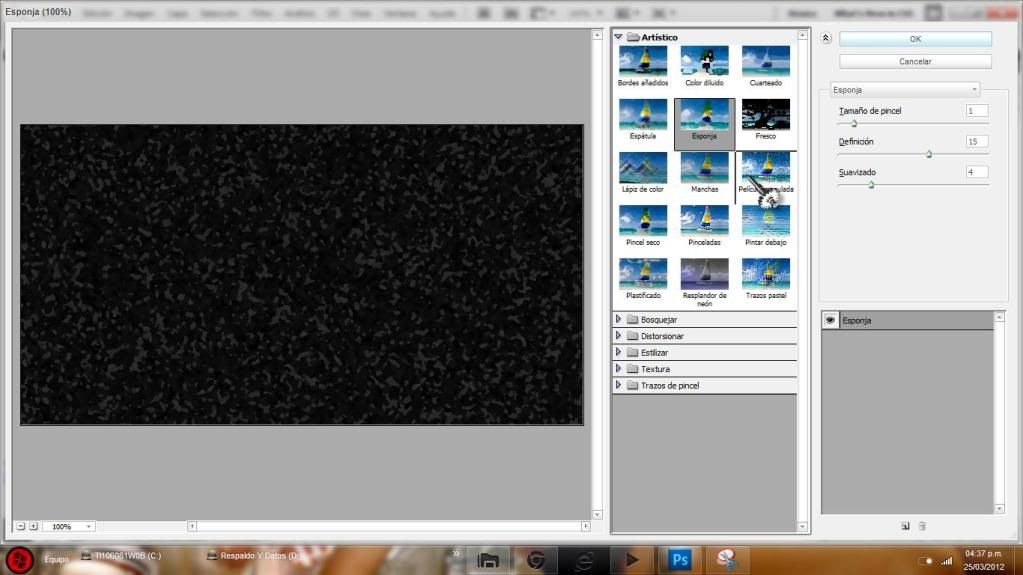Expand the Trazos de pincel folder
Screen dimensions: 1023x575
pyautogui.click(x=618, y=385)
